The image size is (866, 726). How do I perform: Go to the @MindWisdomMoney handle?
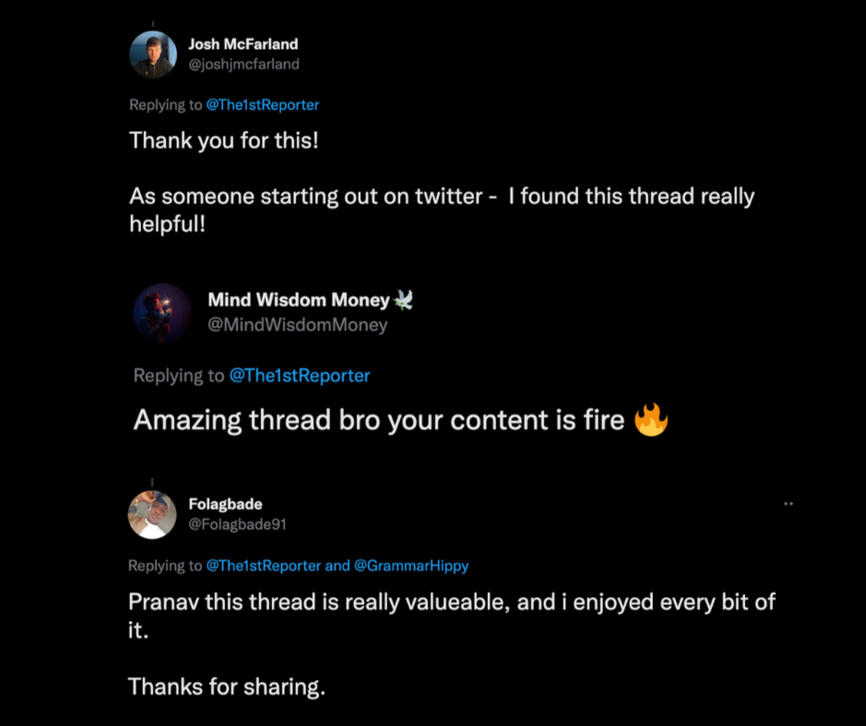pyautogui.click(x=297, y=324)
